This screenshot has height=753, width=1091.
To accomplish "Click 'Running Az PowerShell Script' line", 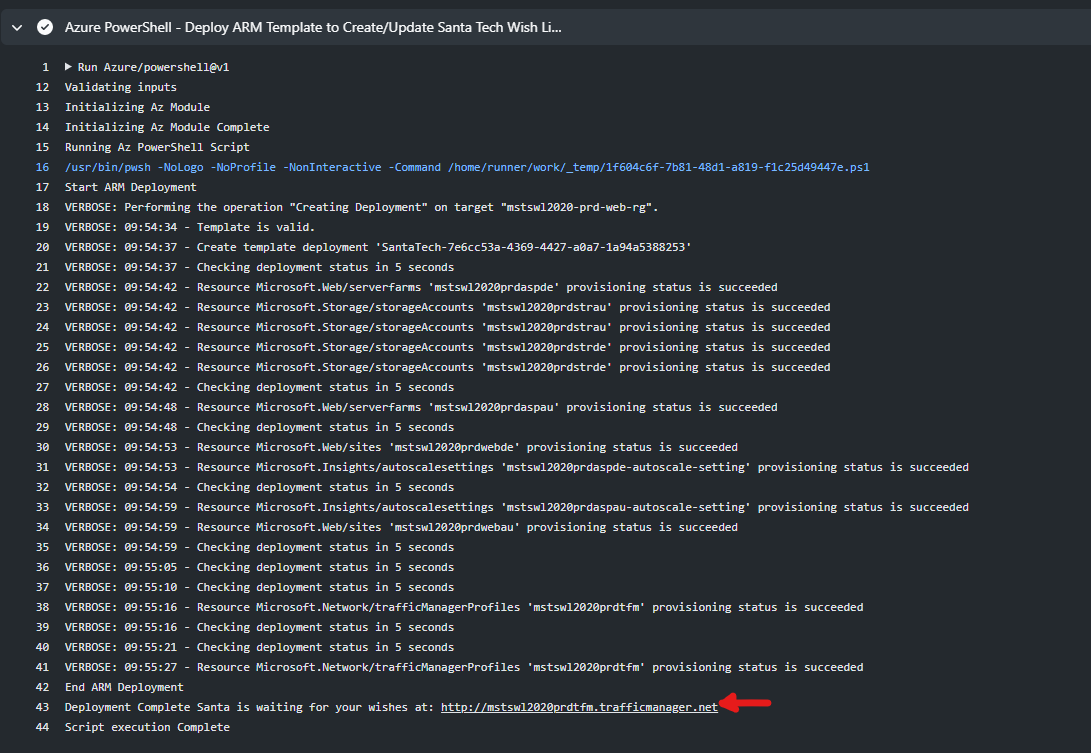I will pos(157,148).
